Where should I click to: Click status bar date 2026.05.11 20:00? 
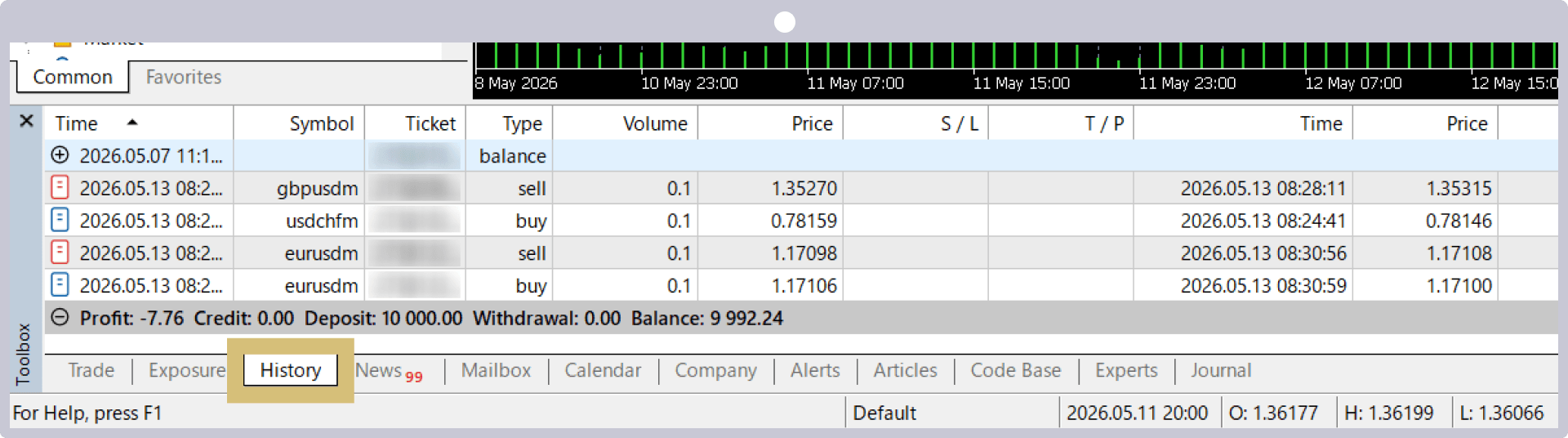click(x=1137, y=413)
